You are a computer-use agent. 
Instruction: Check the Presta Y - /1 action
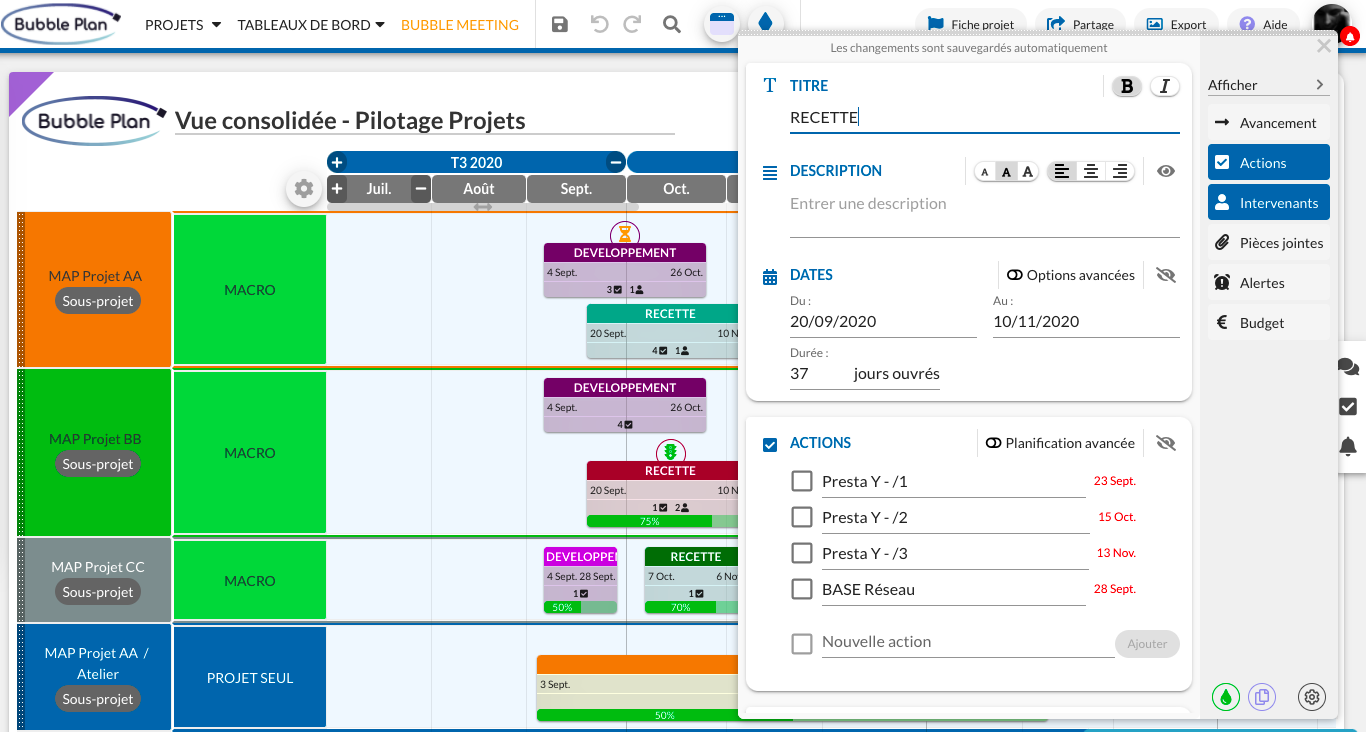802,481
